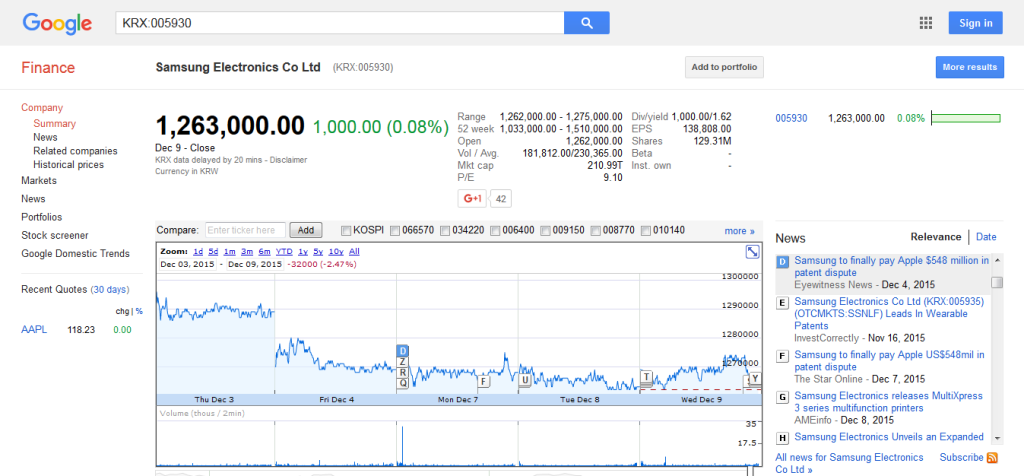The width and height of the screenshot is (1024, 476).
Task: Check the 010140 compare checkbox
Action: pos(645,230)
